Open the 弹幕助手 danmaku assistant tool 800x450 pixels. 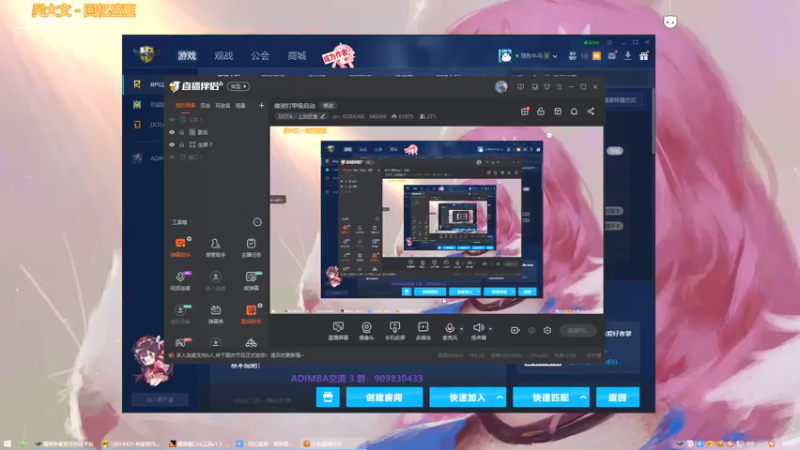180,247
